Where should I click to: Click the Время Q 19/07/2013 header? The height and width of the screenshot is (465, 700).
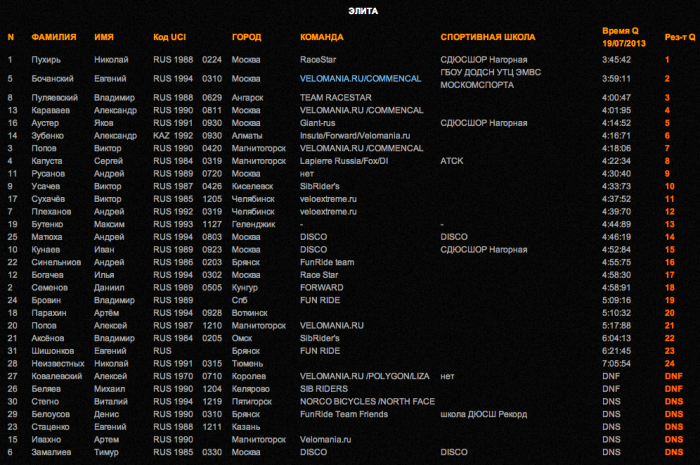(x=624, y=37)
